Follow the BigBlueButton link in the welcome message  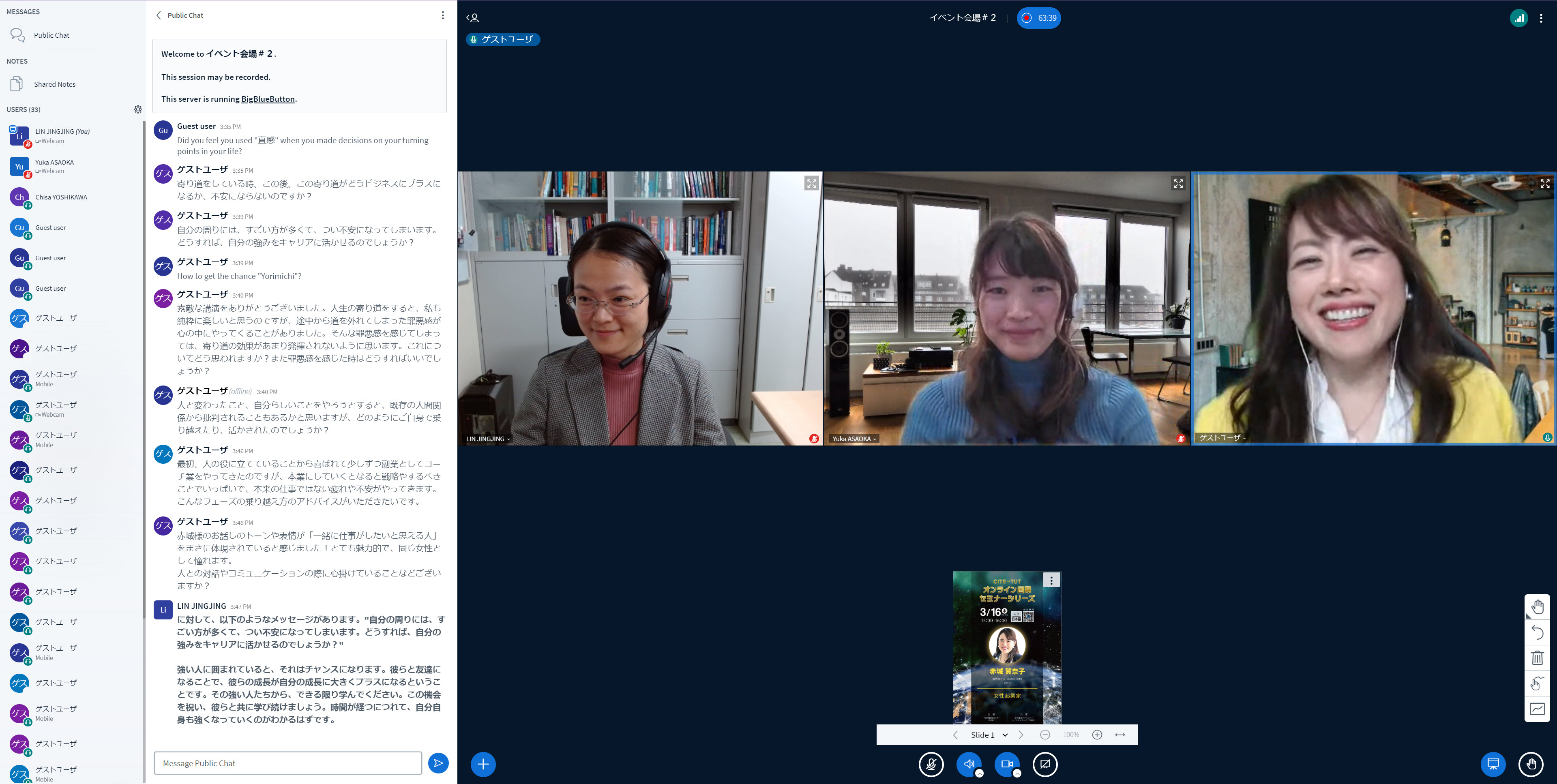coord(268,99)
